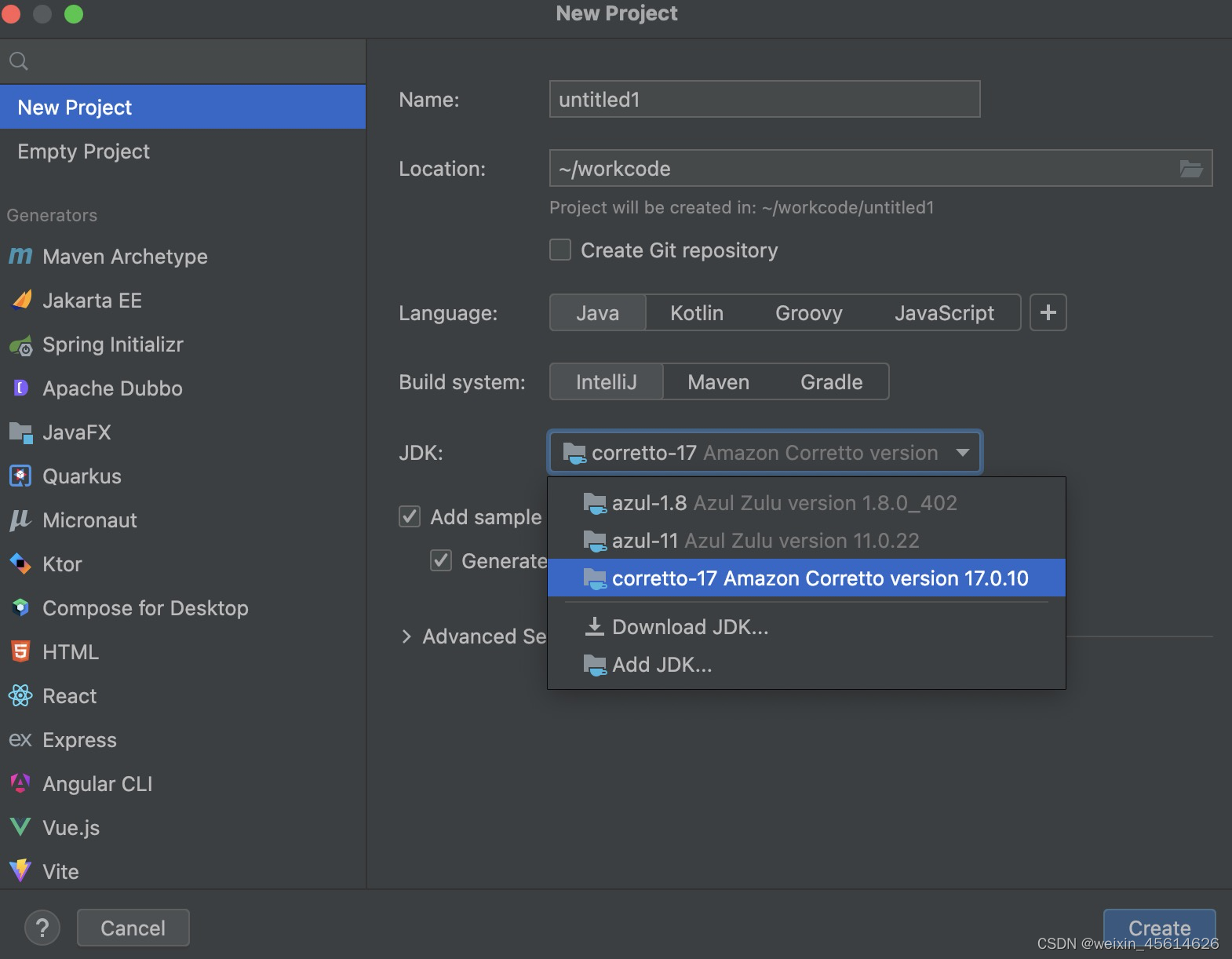Uncheck the Generate code checkbox
Image resolution: width=1232 pixels, height=959 pixels.
(441, 560)
